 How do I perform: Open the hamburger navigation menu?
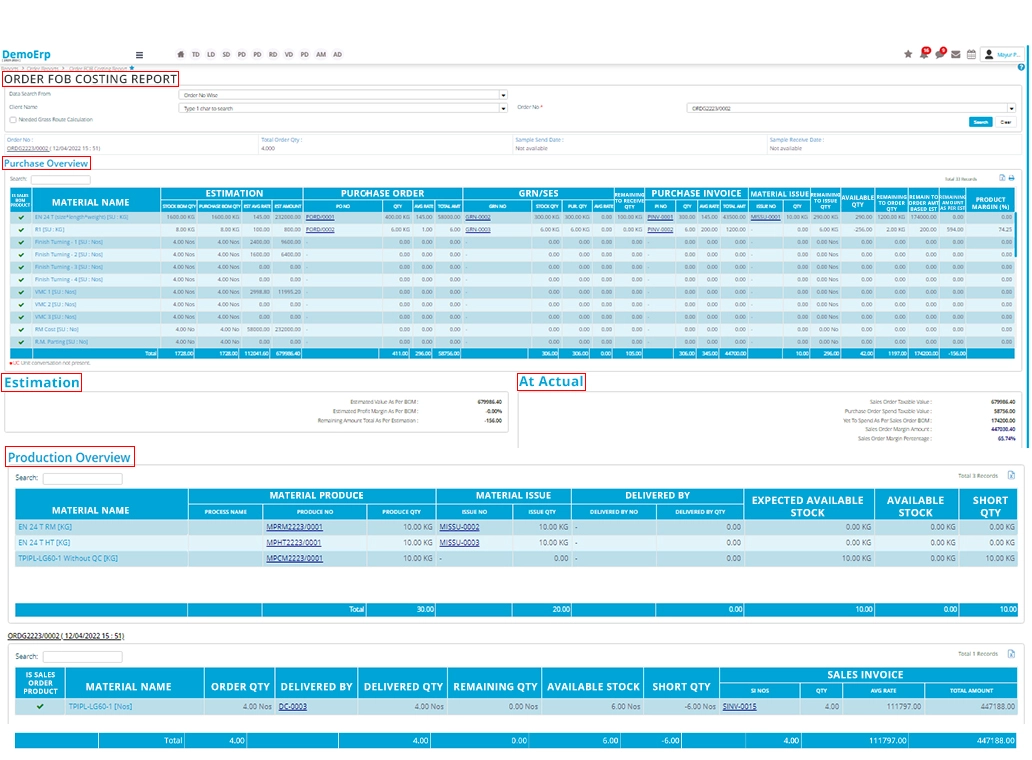coord(139,55)
